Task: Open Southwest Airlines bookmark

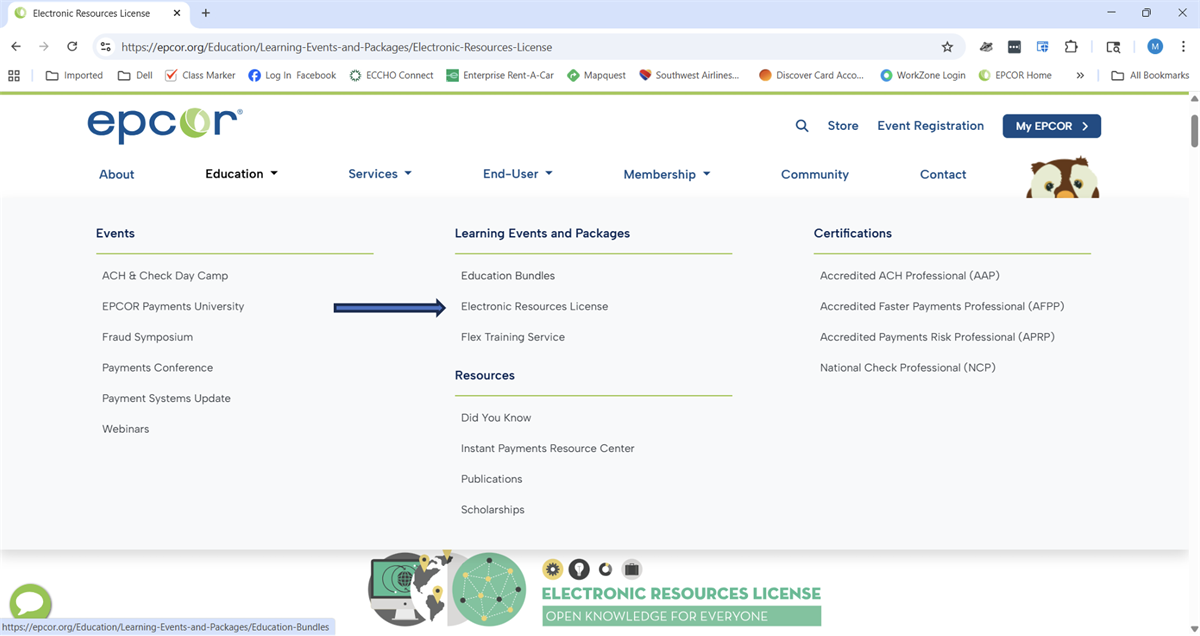Action: coord(689,75)
